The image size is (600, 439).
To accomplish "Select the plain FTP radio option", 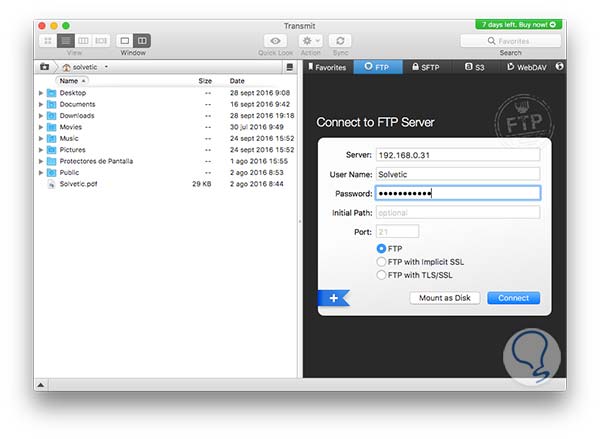I will (x=381, y=249).
